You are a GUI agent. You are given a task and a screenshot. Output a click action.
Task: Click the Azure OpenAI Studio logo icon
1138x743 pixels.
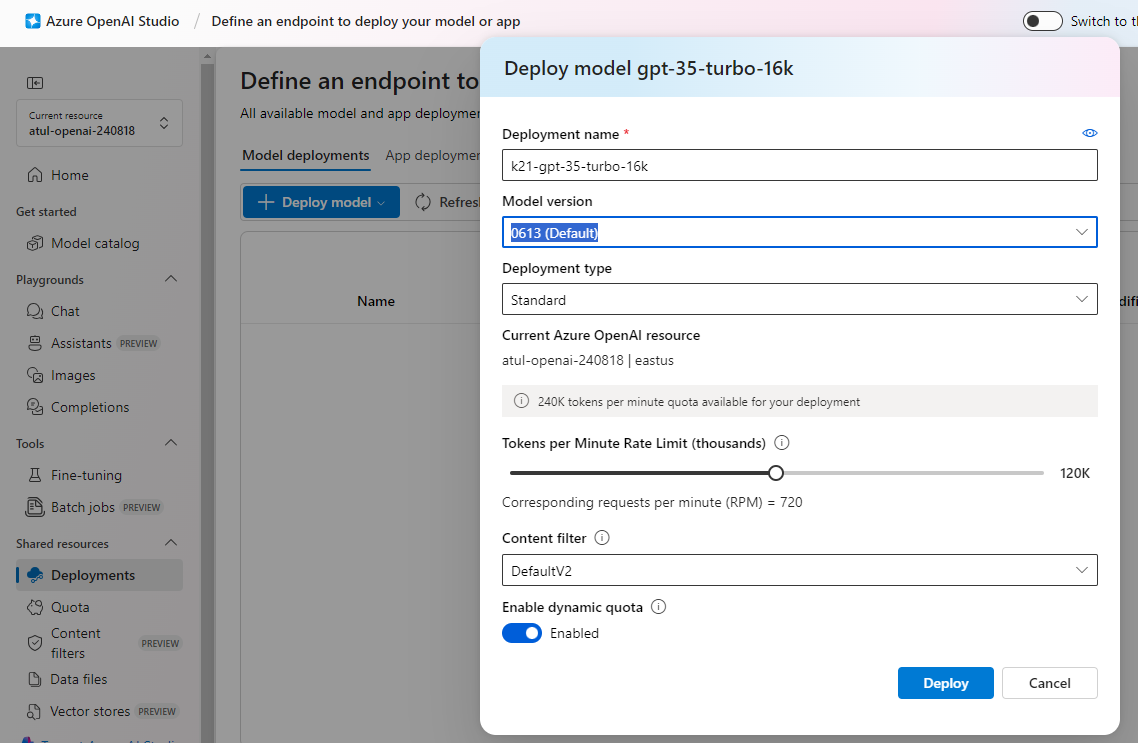(33, 21)
